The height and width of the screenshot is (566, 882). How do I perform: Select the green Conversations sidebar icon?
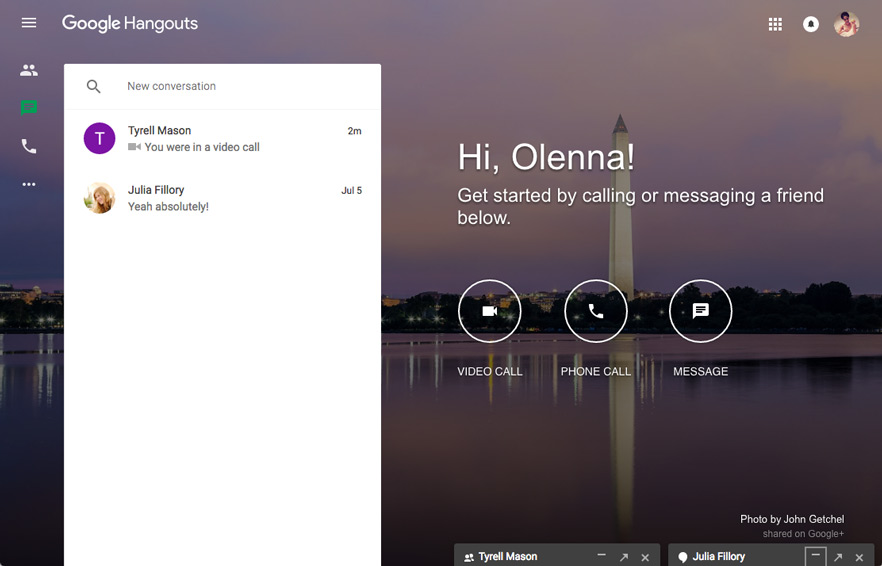click(29, 107)
